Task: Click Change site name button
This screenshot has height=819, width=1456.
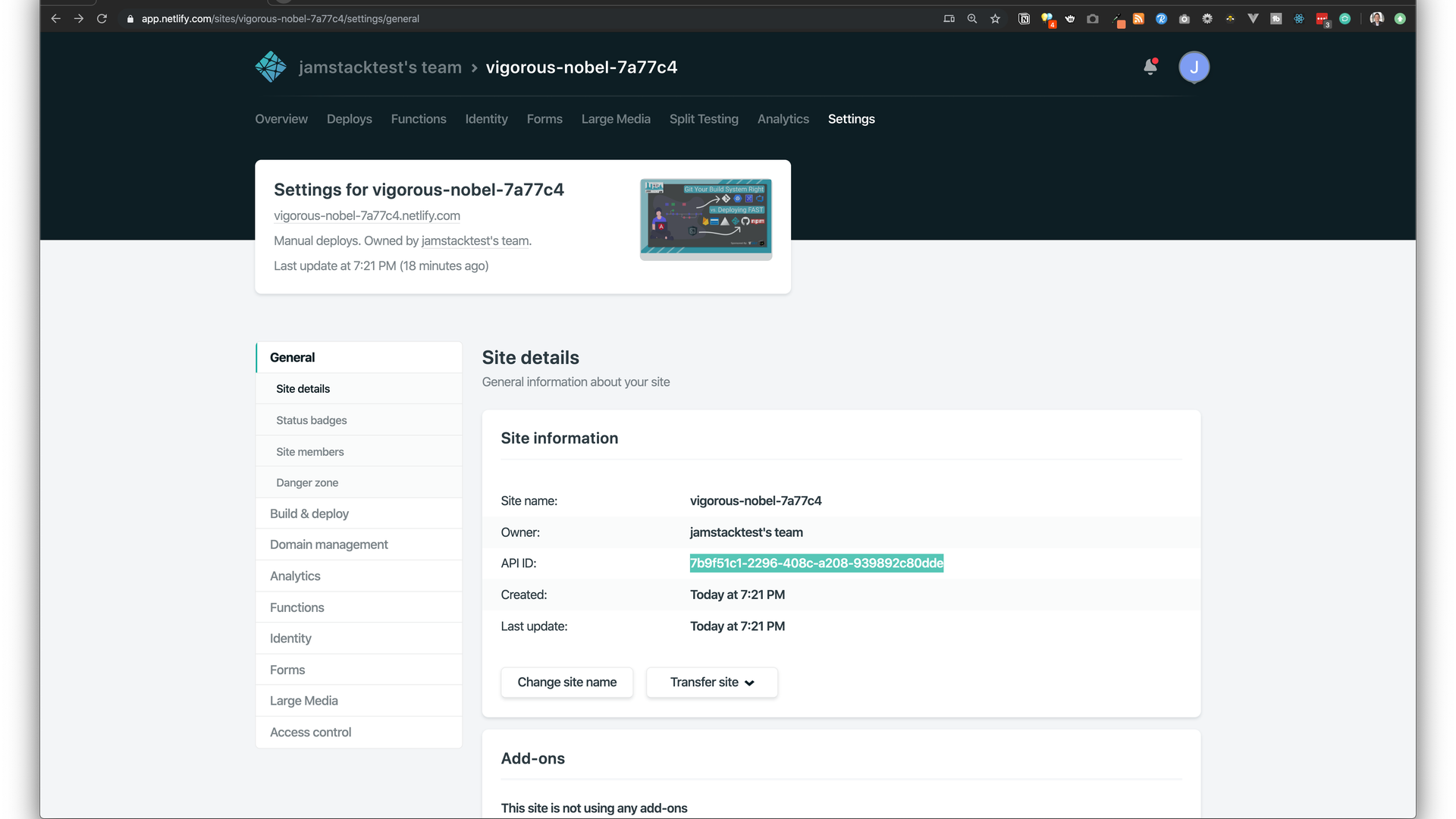Action: click(x=566, y=682)
